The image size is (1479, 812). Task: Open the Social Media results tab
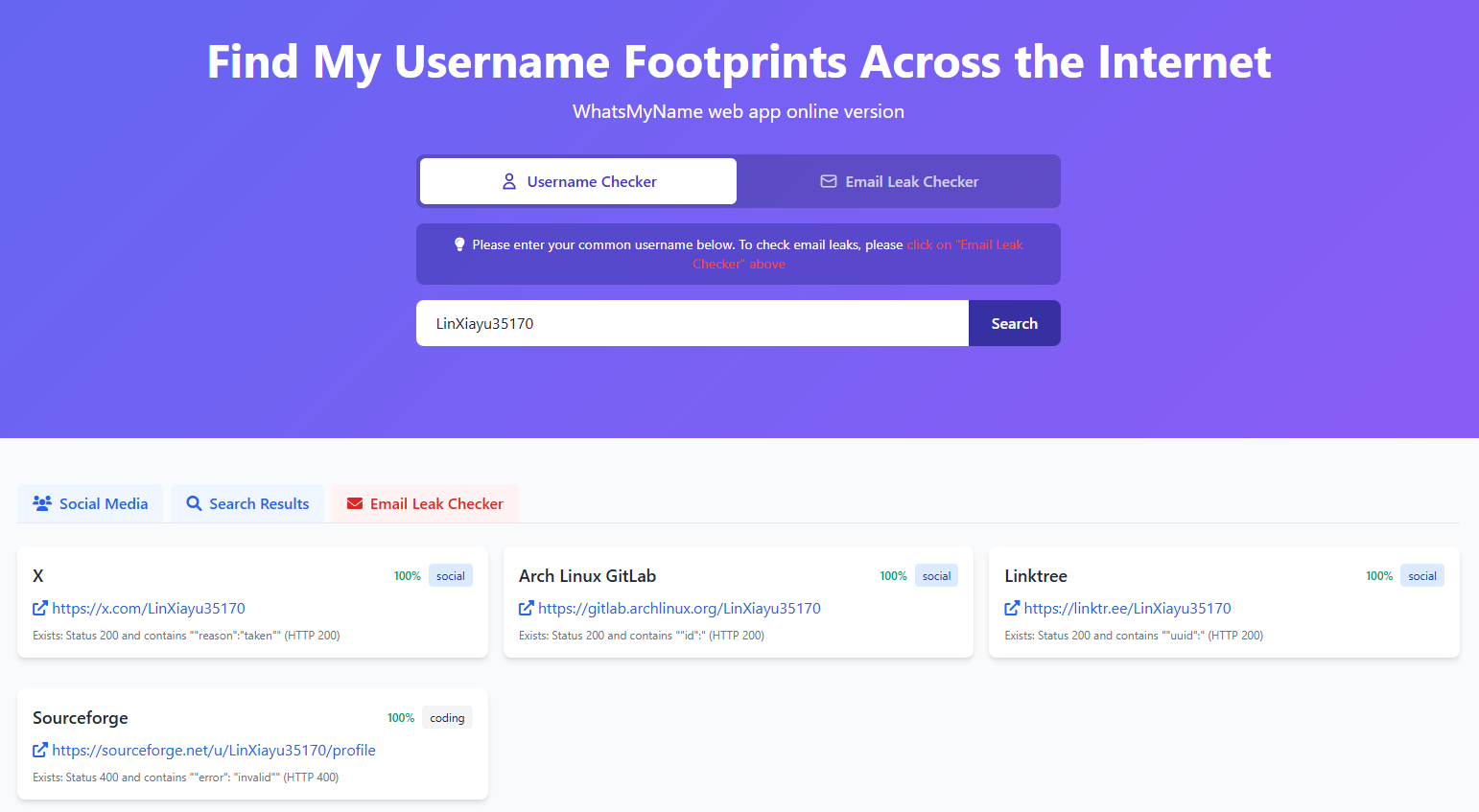(x=91, y=503)
